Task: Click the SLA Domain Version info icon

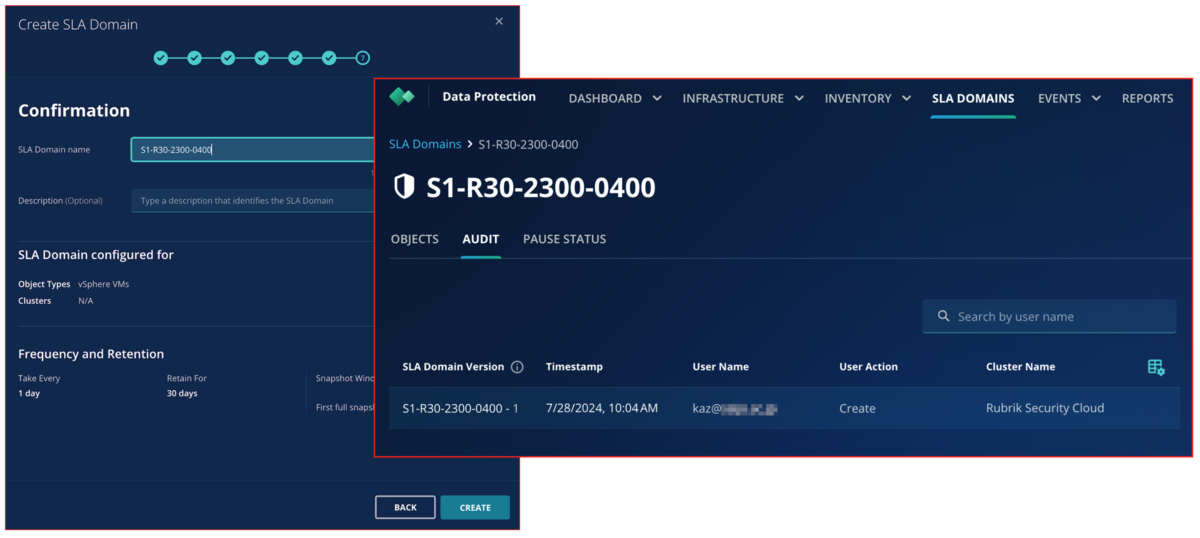Action: point(517,367)
